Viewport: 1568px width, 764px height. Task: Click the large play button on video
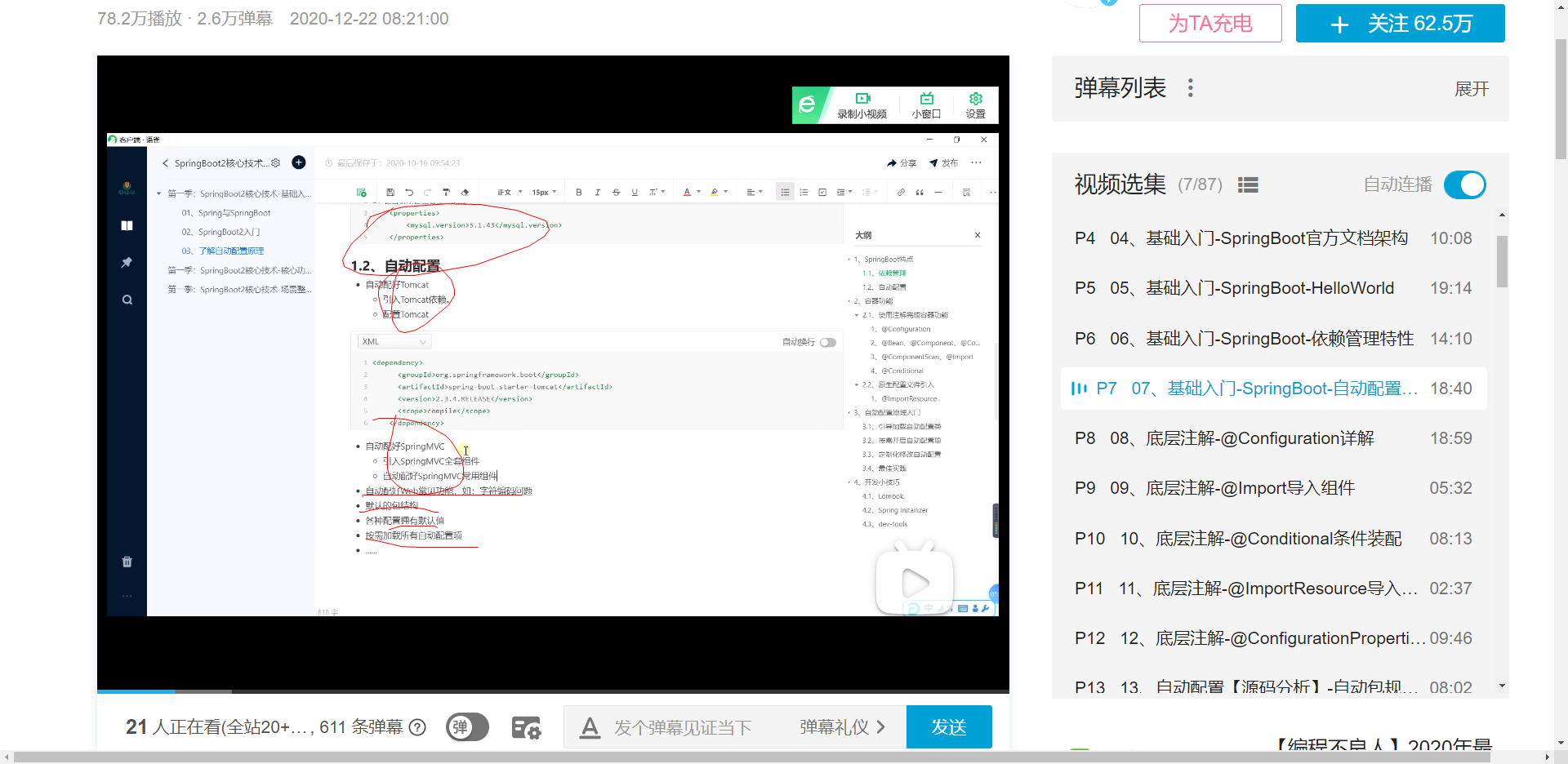pyautogui.click(x=915, y=583)
